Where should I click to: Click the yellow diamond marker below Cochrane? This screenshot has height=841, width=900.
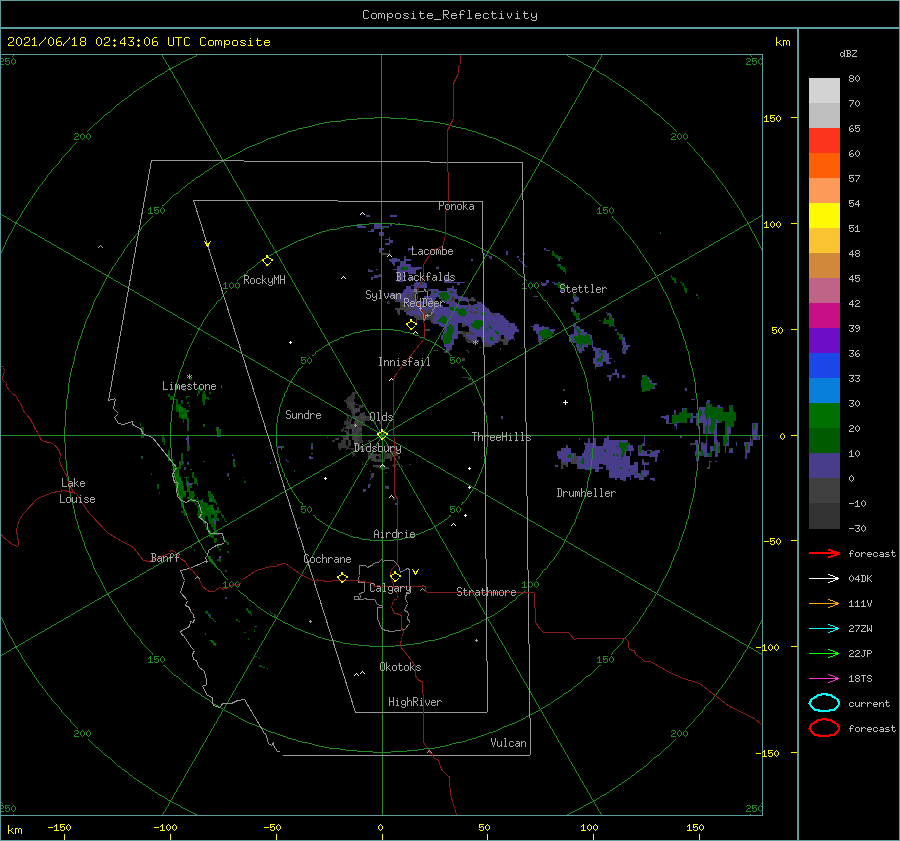342,577
